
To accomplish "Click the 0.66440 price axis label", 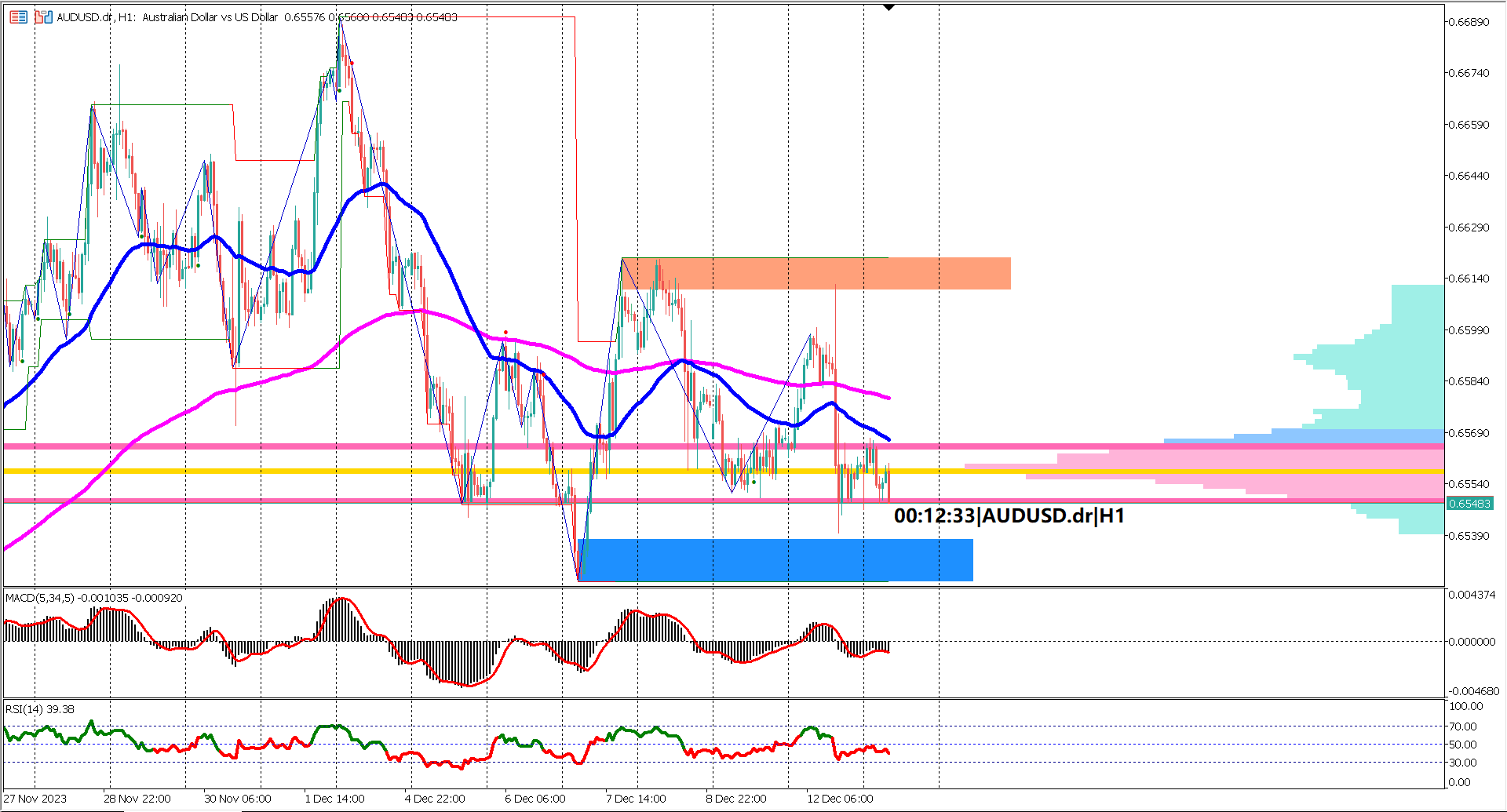I will [x=1469, y=176].
